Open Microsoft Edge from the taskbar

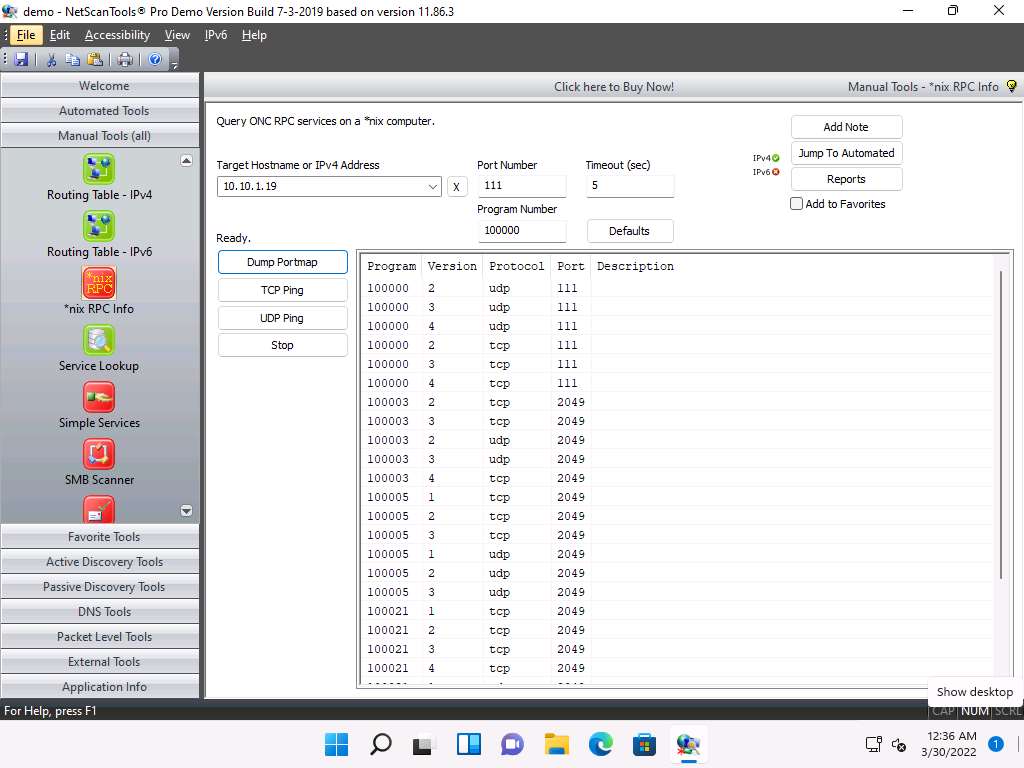[600, 744]
